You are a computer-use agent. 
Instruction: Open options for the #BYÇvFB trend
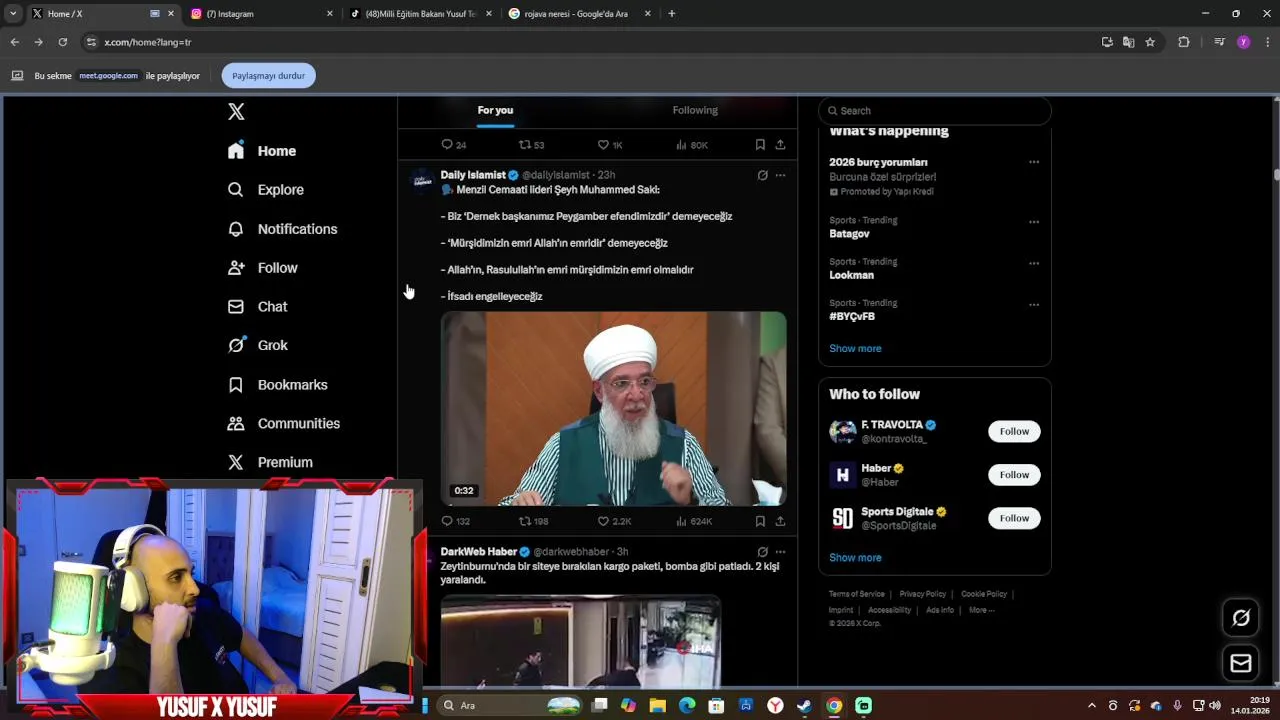(1034, 305)
